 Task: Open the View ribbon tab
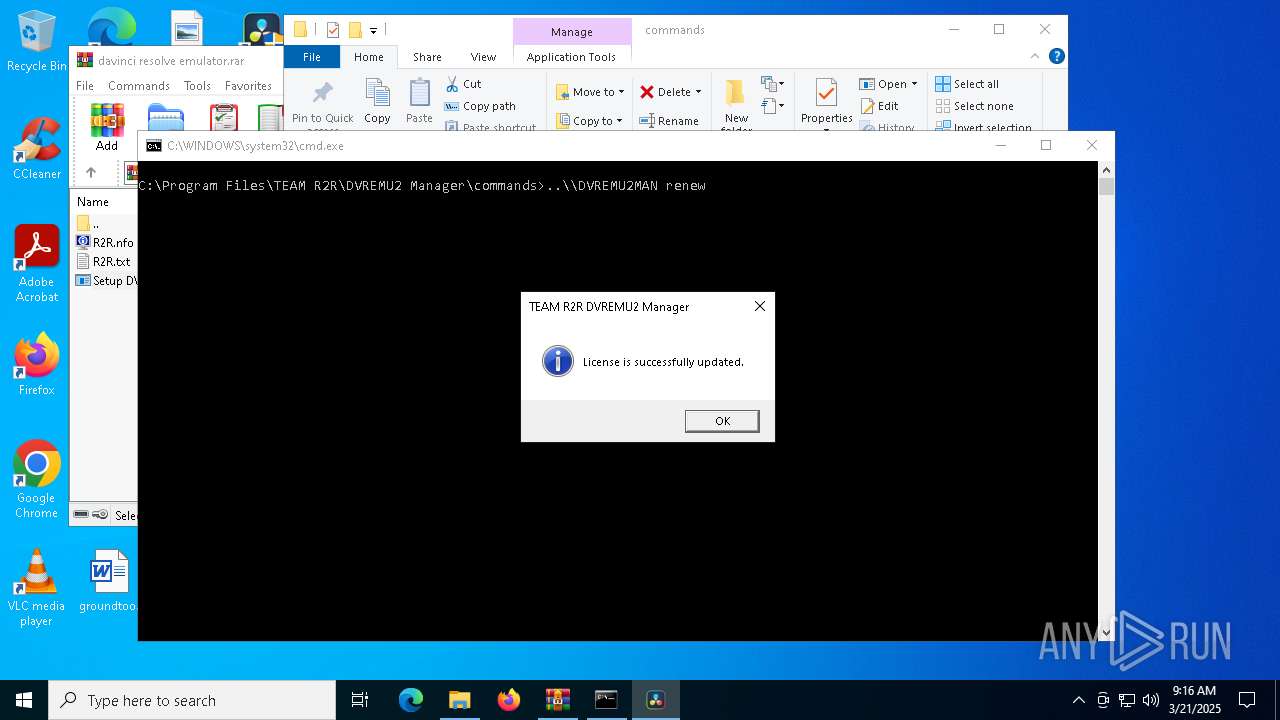(x=483, y=57)
